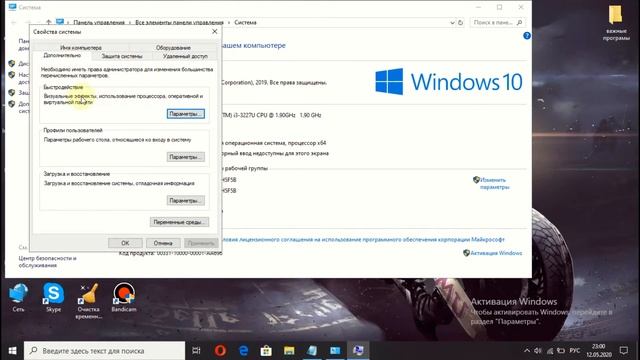Click Панель управления breadcrumb
The image size is (640, 360).
pyautogui.click(x=99, y=22)
